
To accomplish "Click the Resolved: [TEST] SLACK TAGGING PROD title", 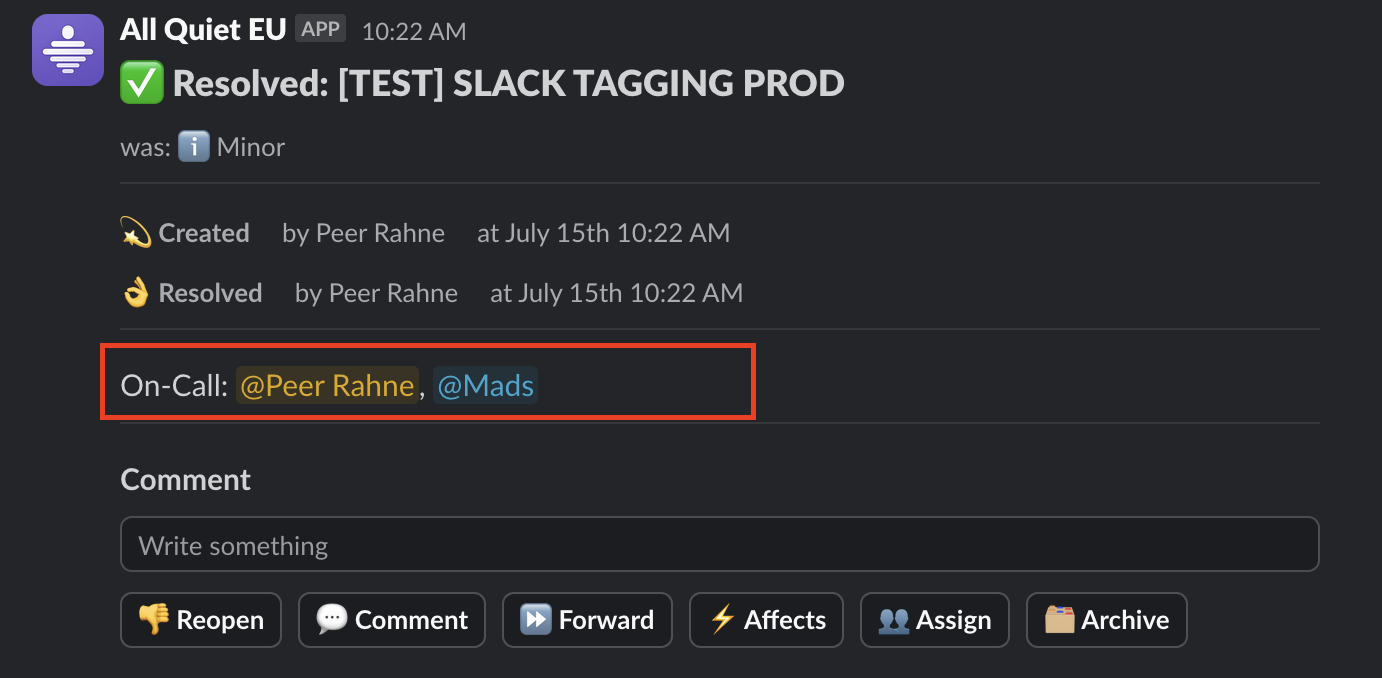I will pos(509,83).
